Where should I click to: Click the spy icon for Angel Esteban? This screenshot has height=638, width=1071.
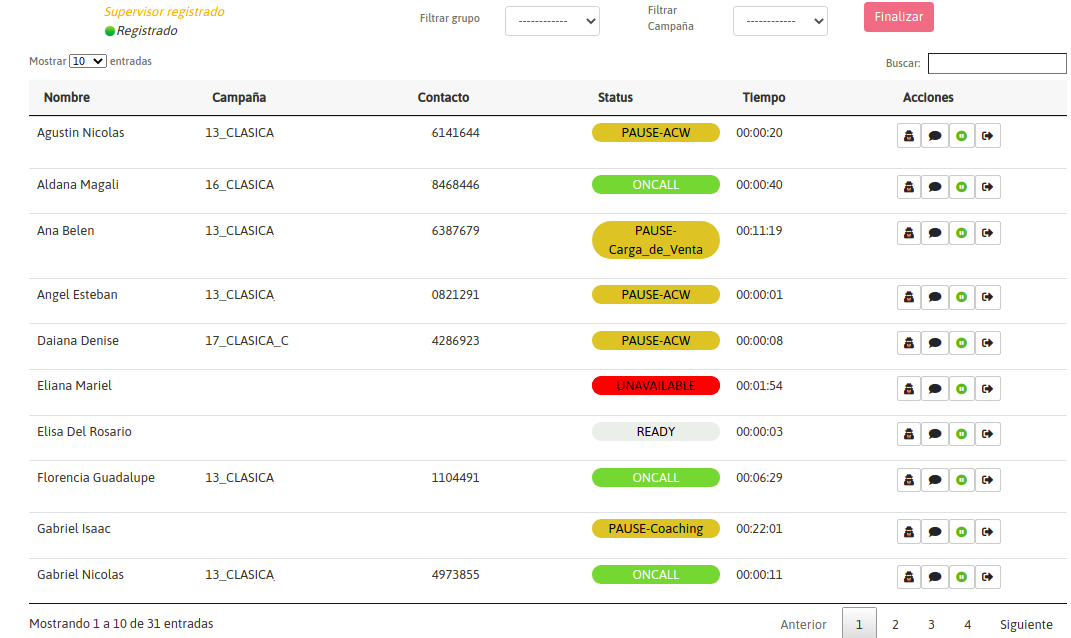tap(908, 297)
